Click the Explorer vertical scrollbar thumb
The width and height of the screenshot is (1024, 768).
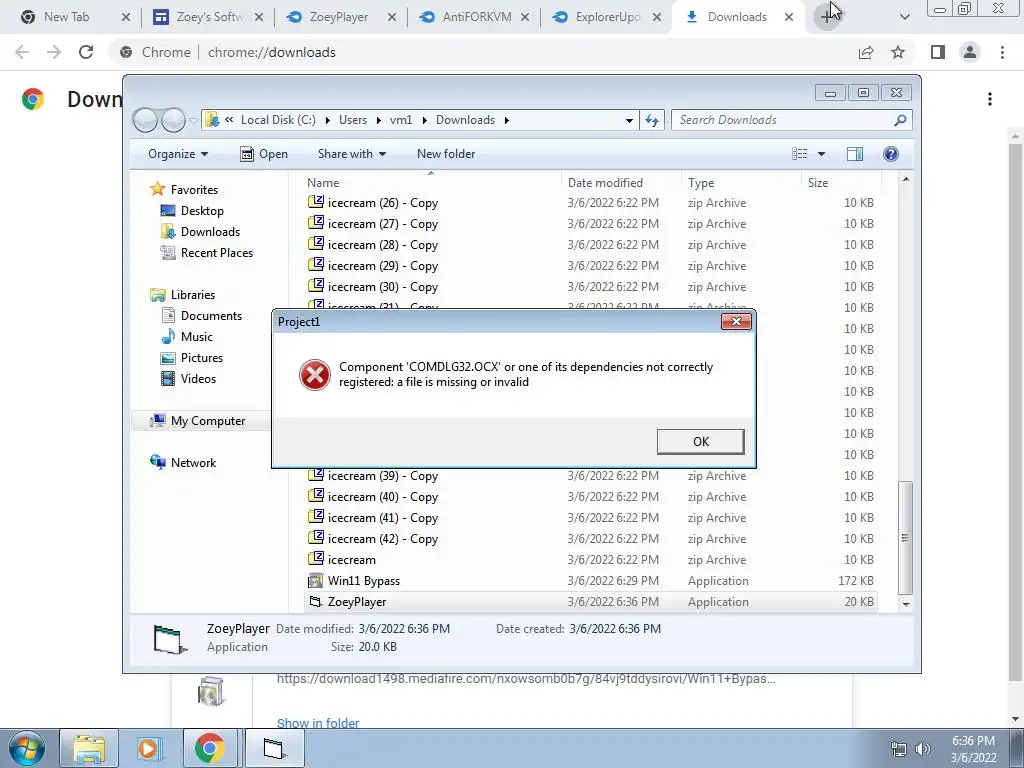tap(905, 537)
